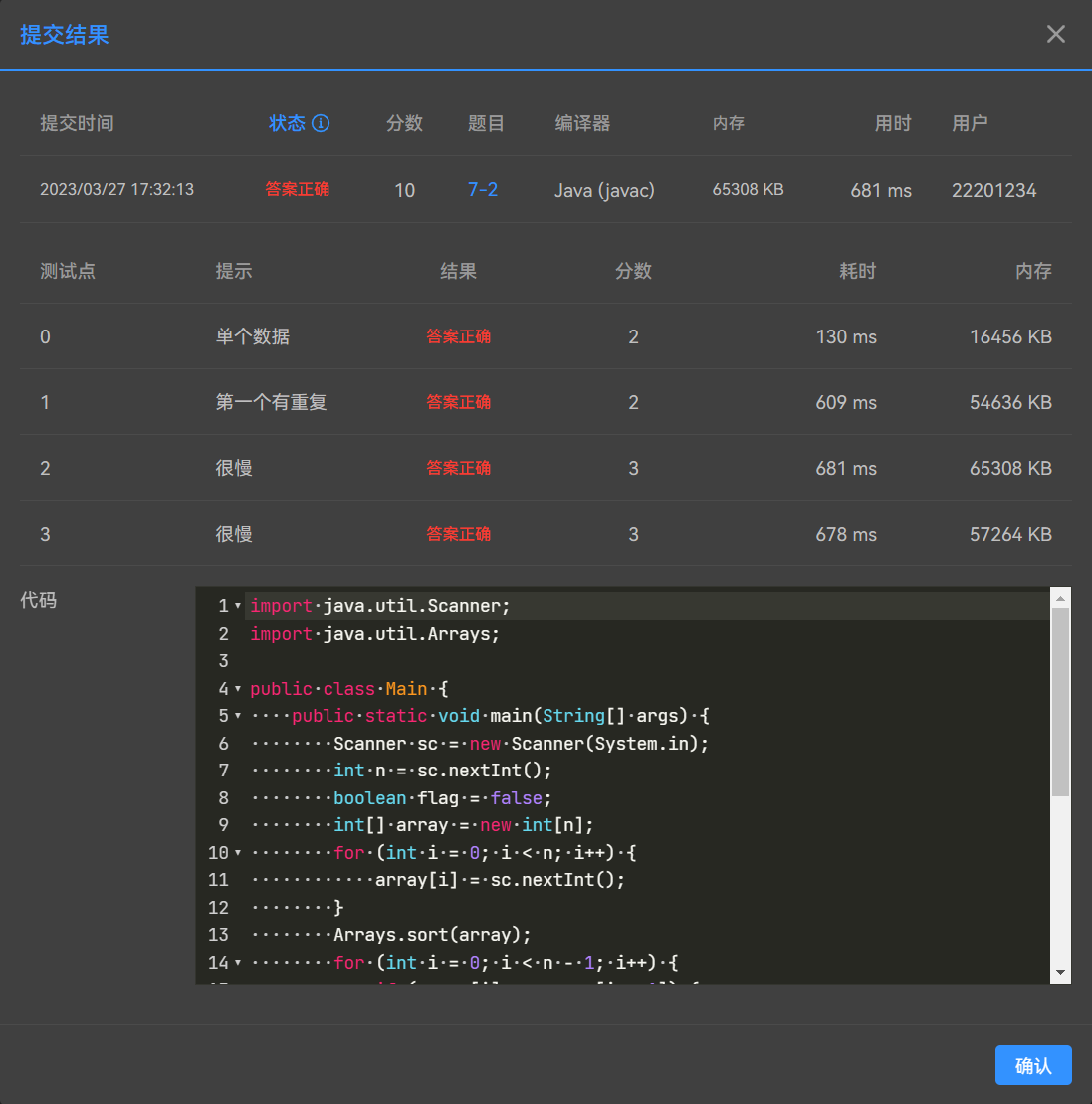The height and width of the screenshot is (1104, 1092).
Task: Click the 16456 KB memory value
Action: 1010,336
